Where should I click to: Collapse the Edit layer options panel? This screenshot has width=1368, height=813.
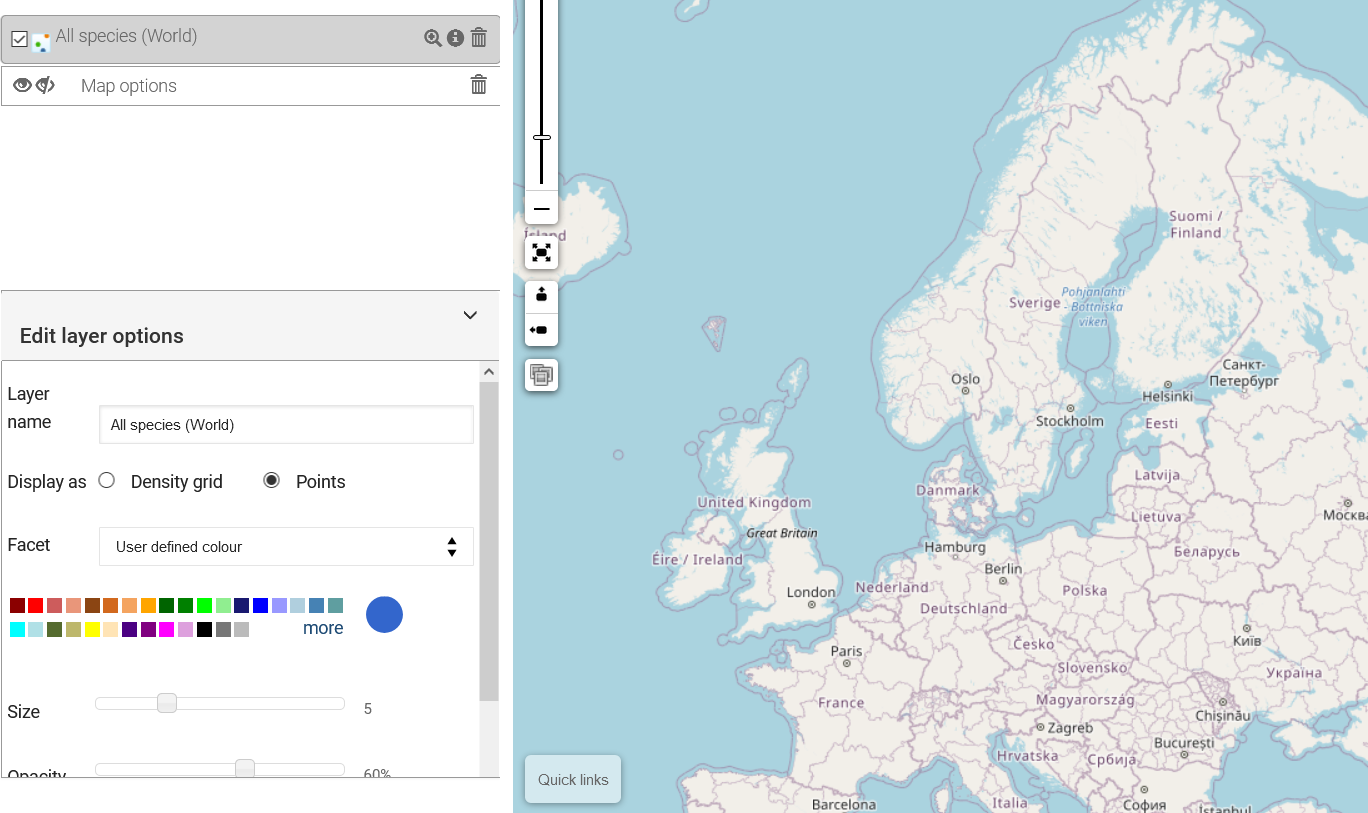470,315
